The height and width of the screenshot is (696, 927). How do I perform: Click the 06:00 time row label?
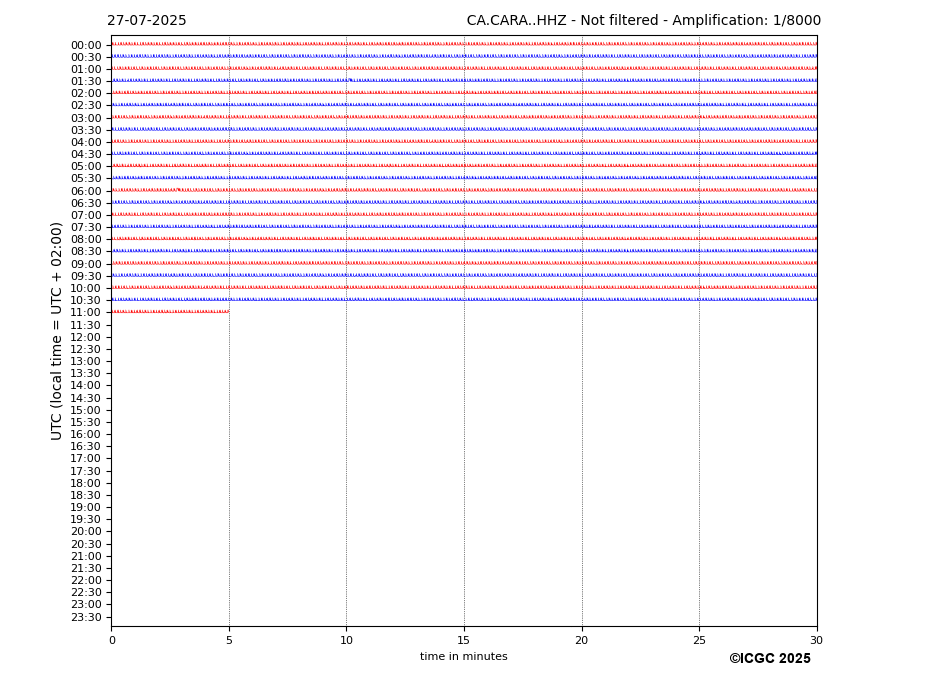pos(86,192)
